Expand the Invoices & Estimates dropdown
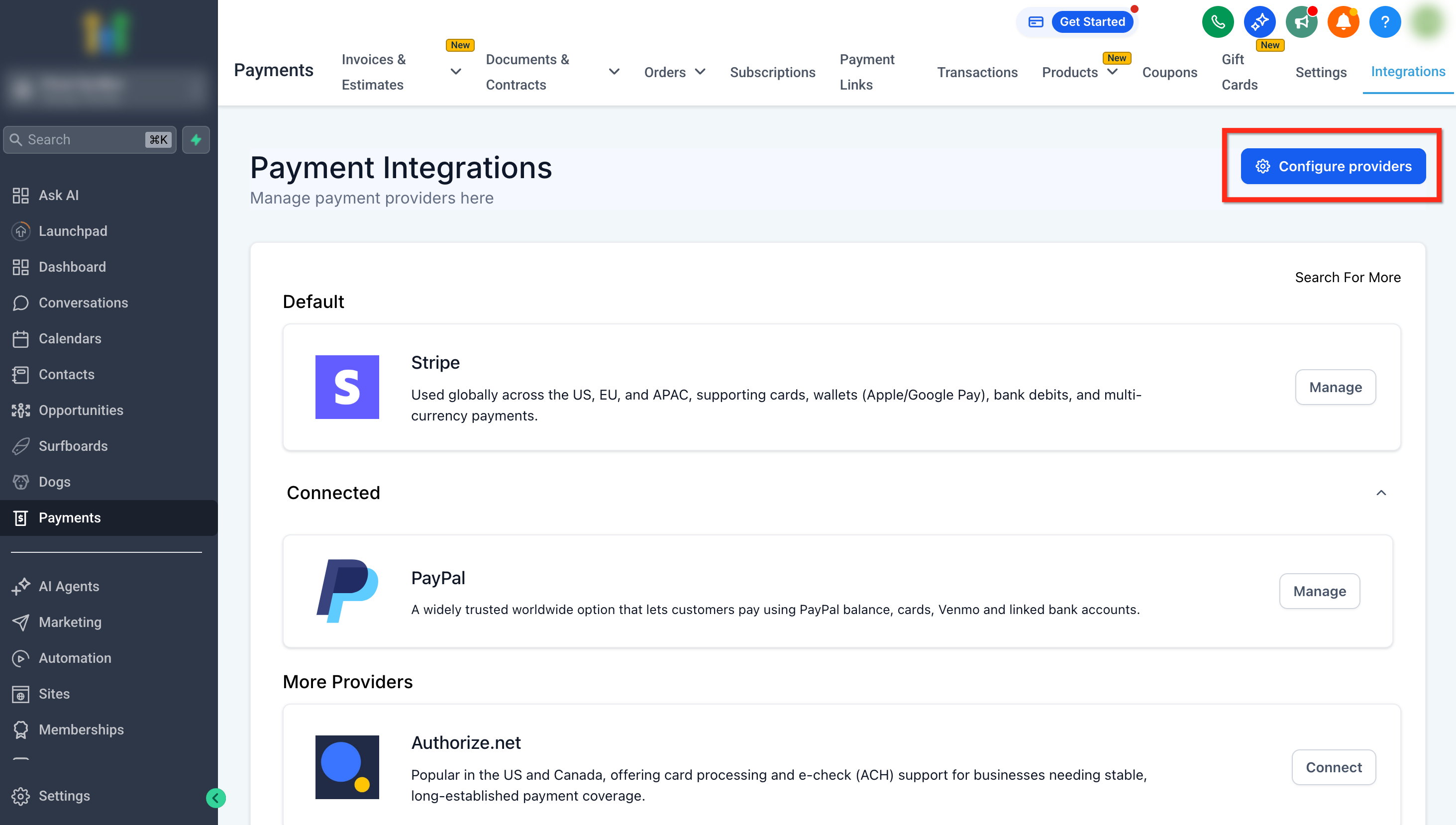This screenshot has height=825, width=1456. [455, 72]
